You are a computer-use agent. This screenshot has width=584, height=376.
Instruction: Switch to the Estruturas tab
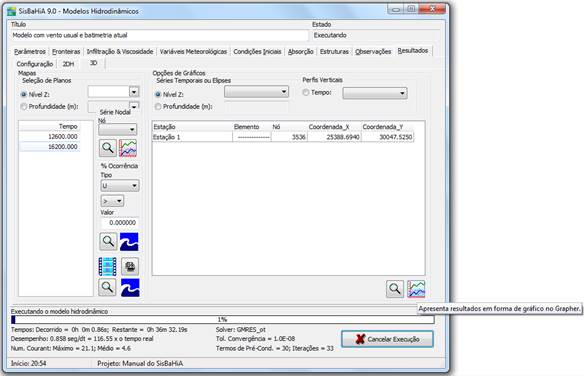(334, 51)
